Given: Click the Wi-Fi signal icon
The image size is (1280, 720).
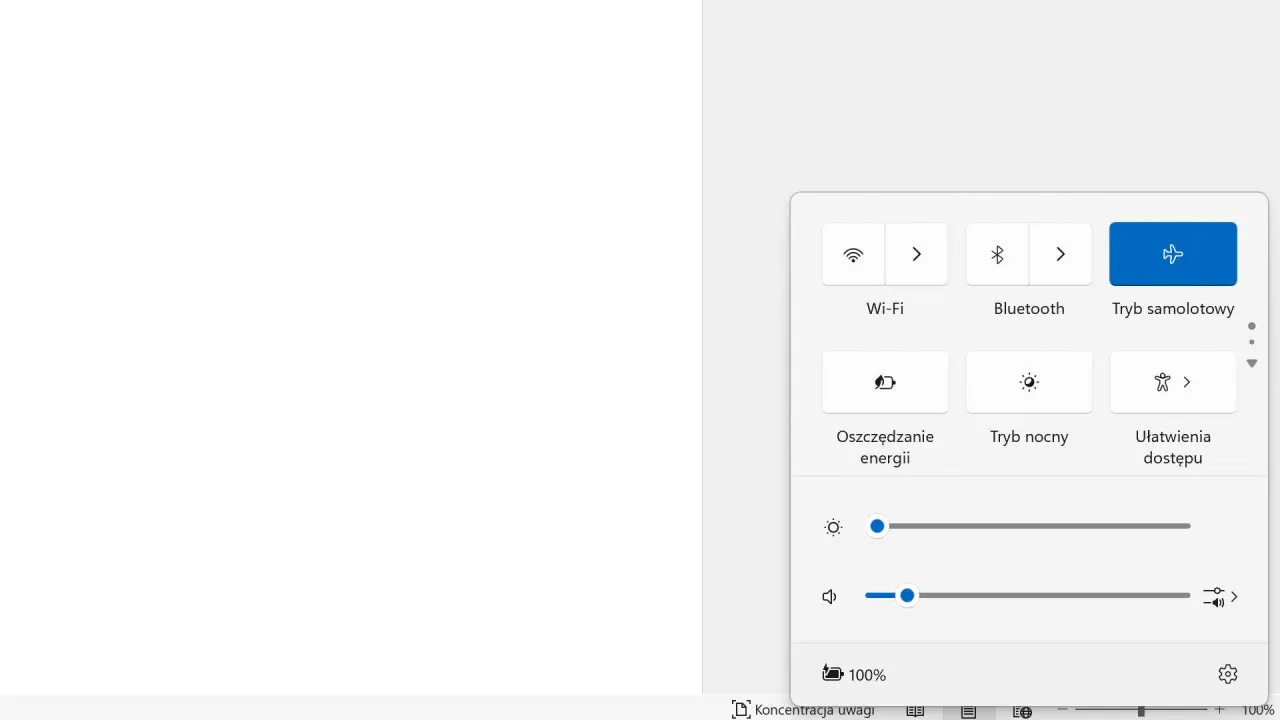Looking at the screenshot, I should coord(852,253).
